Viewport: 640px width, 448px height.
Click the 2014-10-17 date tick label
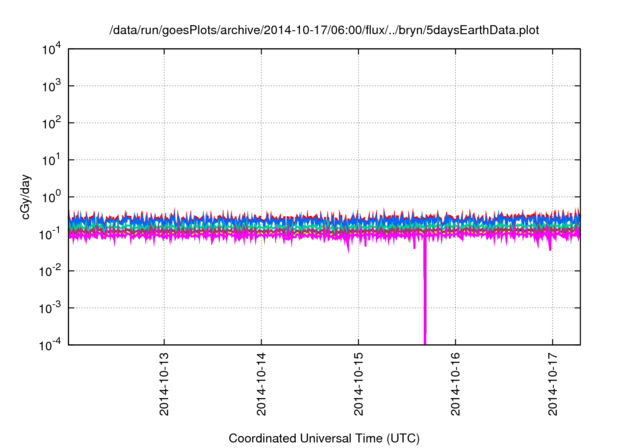point(553,384)
